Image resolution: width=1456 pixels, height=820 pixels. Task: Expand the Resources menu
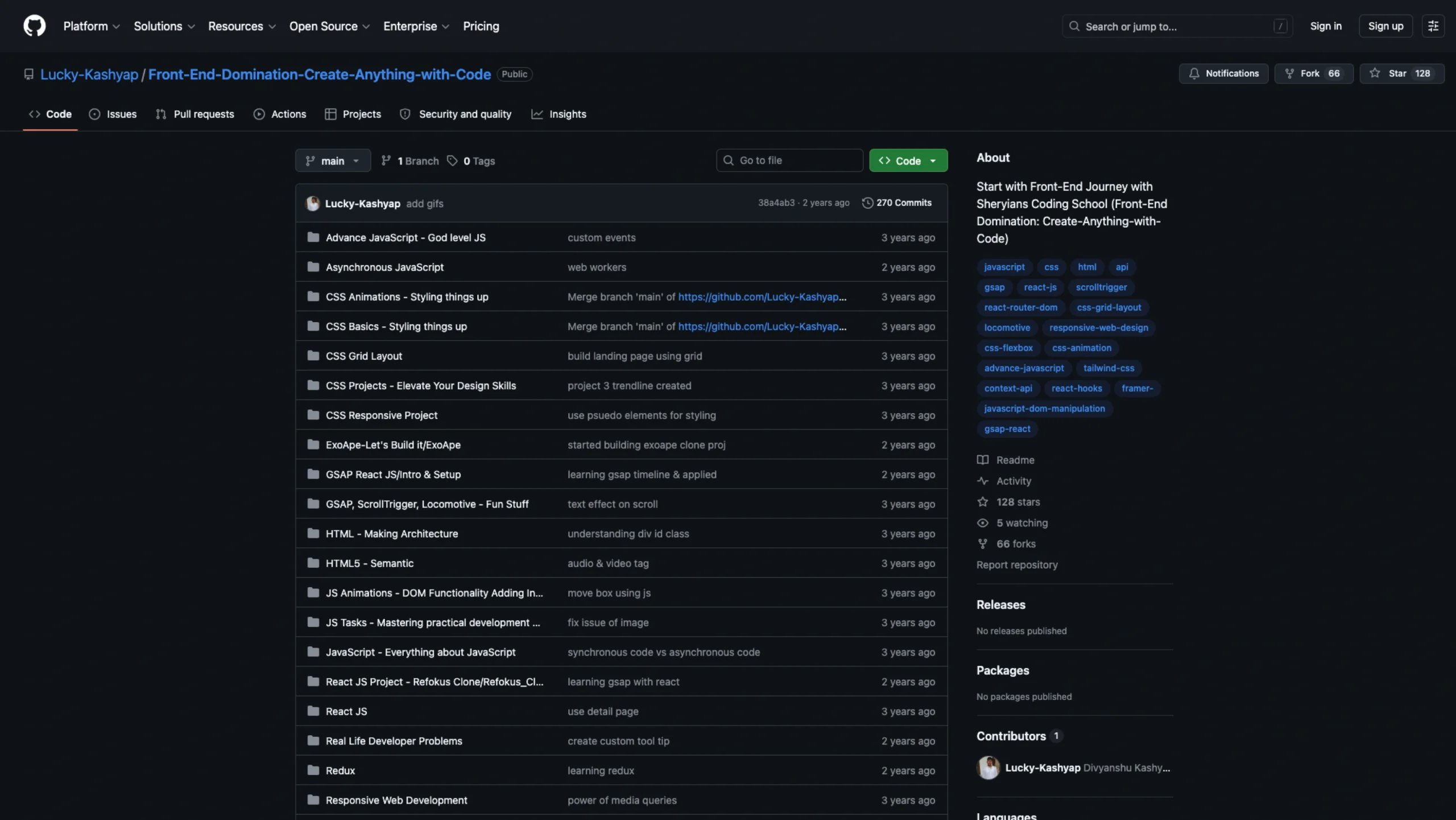[x=242, y=26]
